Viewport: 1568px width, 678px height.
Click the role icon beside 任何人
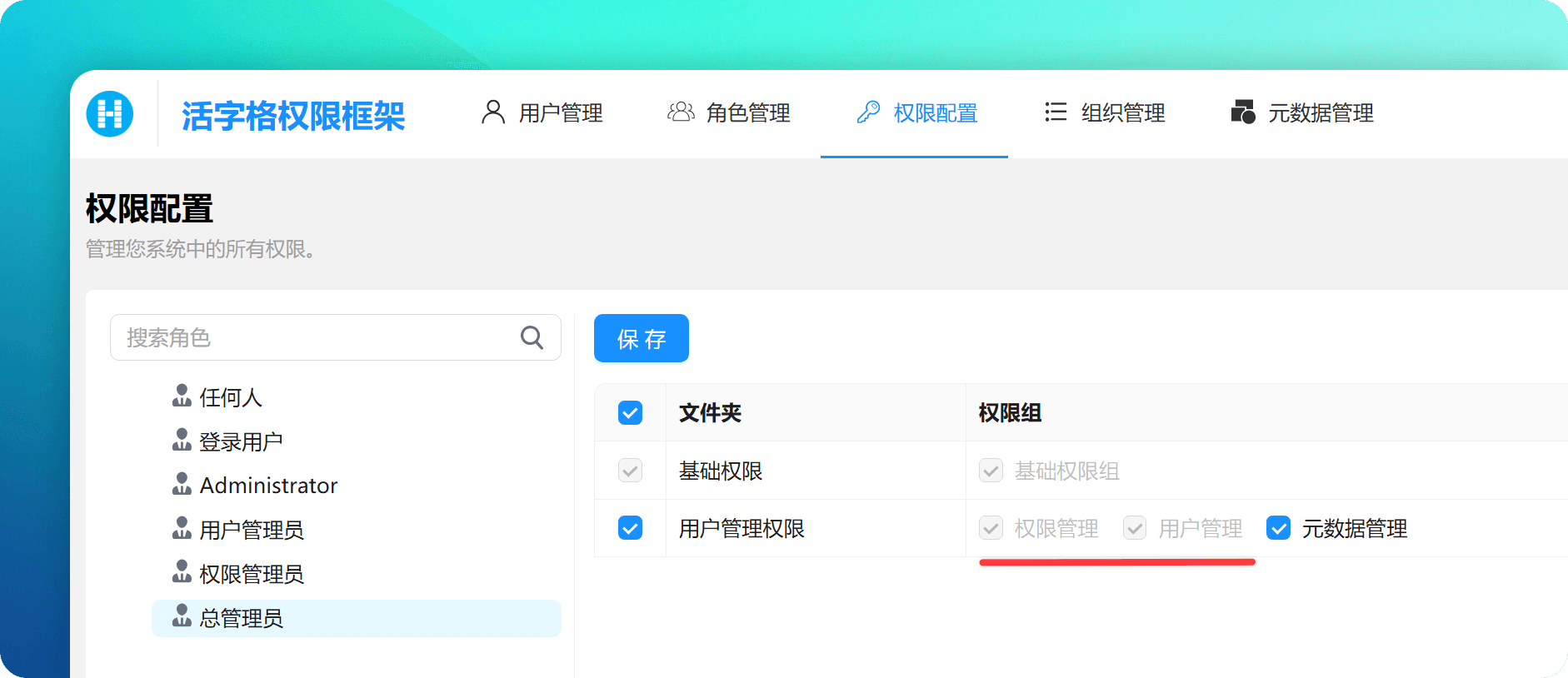[x=182, y=396]
